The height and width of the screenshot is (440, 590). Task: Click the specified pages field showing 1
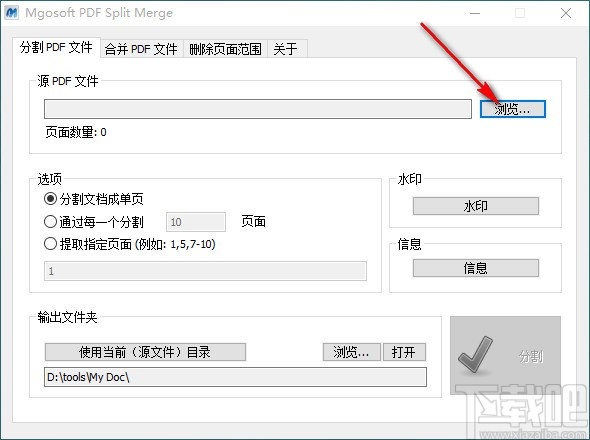(x=205, y=271)
